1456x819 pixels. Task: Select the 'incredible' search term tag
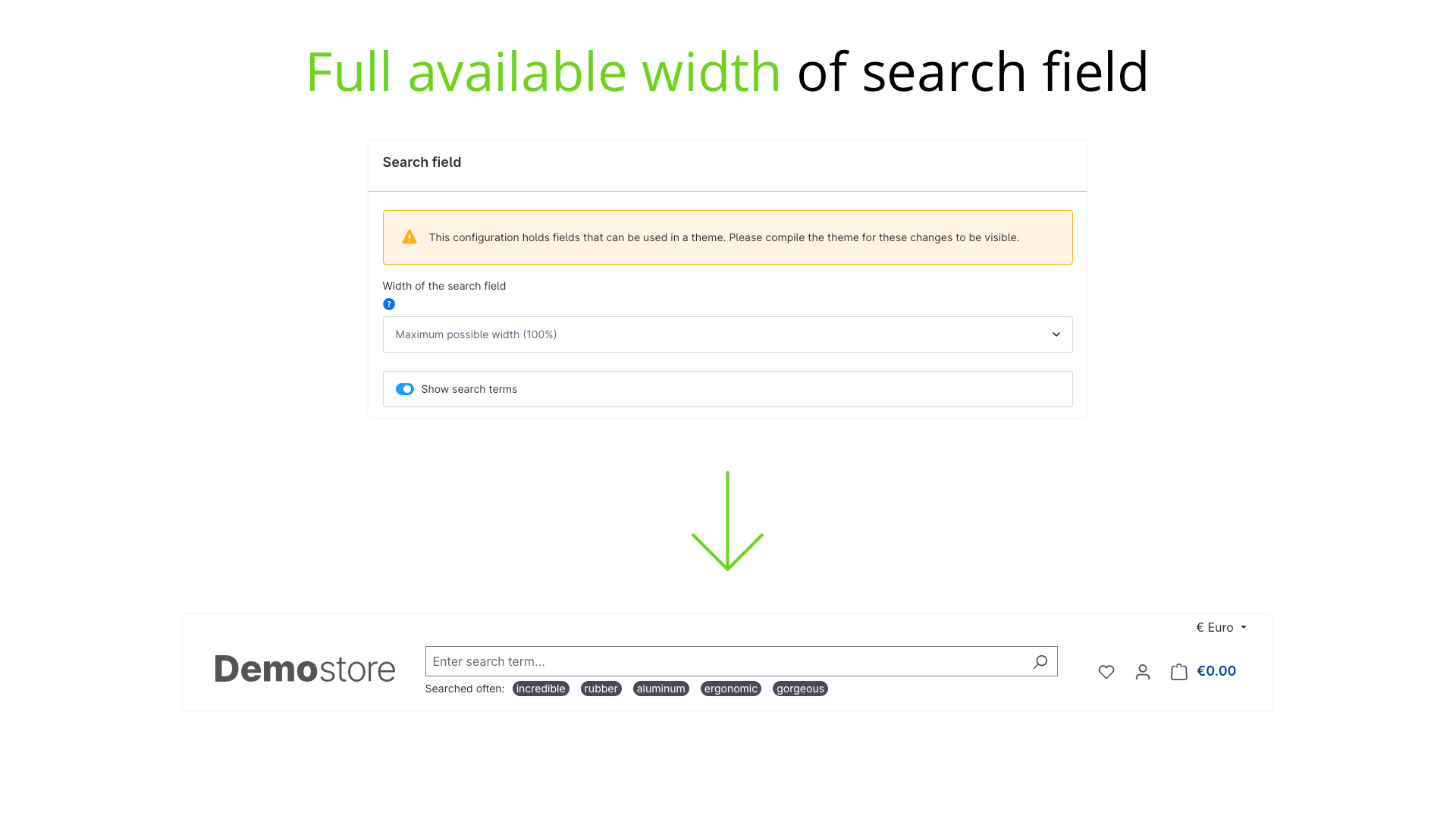pyautogui.click(x=541, y=689)
